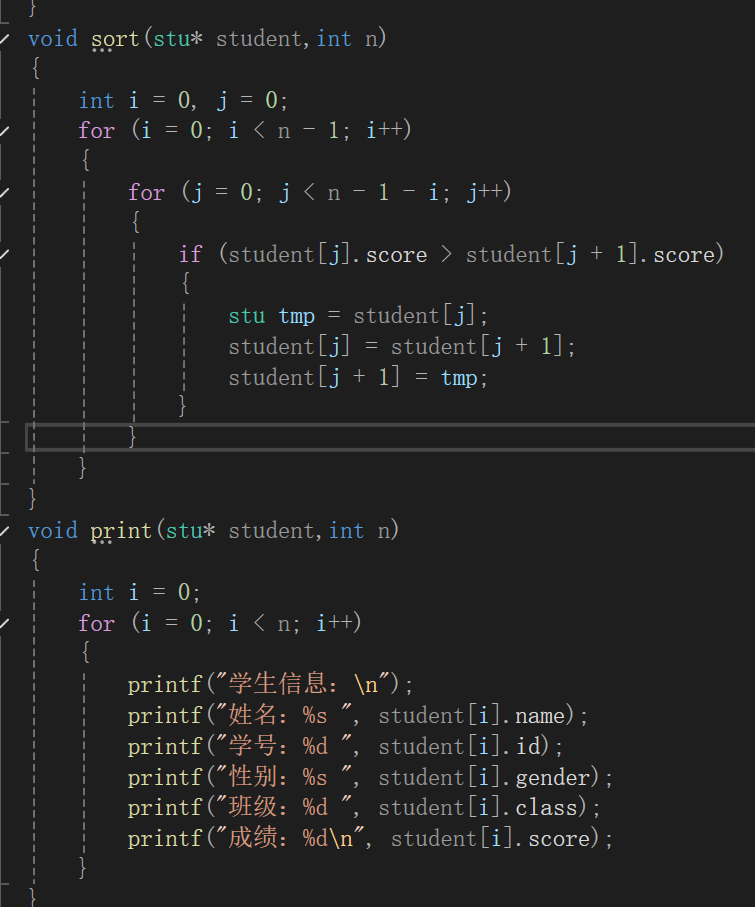Click 'student[i].name' in the 姓名 printf
Viewport: 755px width, 907px height.
pos(472,716)
